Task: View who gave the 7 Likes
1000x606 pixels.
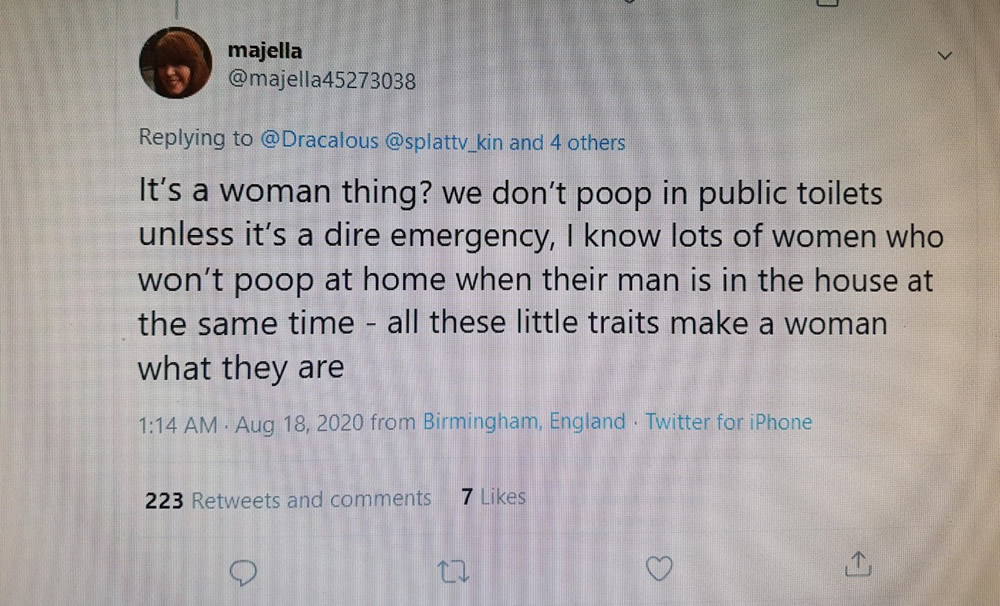Action: tap(493, 497)
